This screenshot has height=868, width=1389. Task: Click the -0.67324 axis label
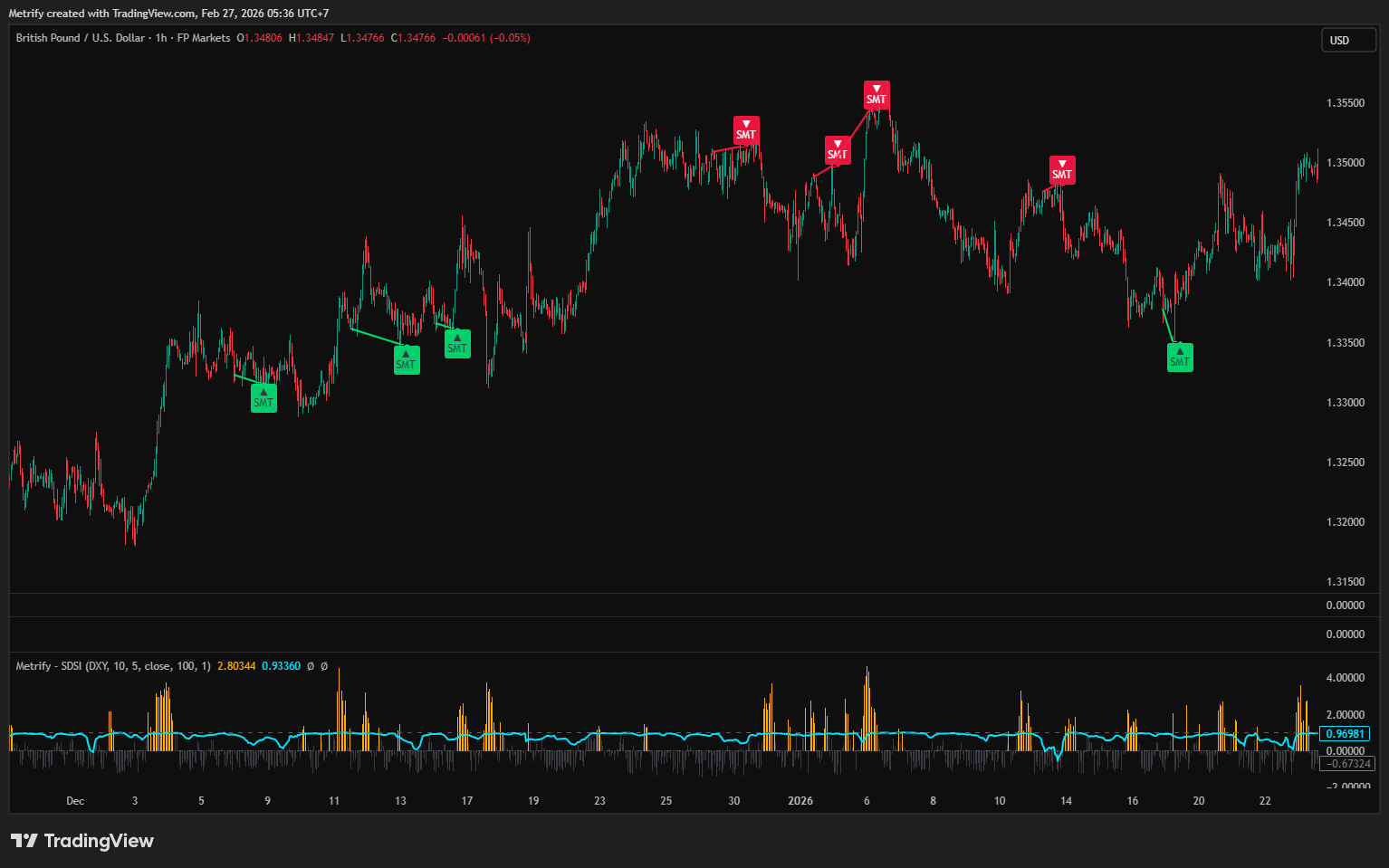point(1347,764)
